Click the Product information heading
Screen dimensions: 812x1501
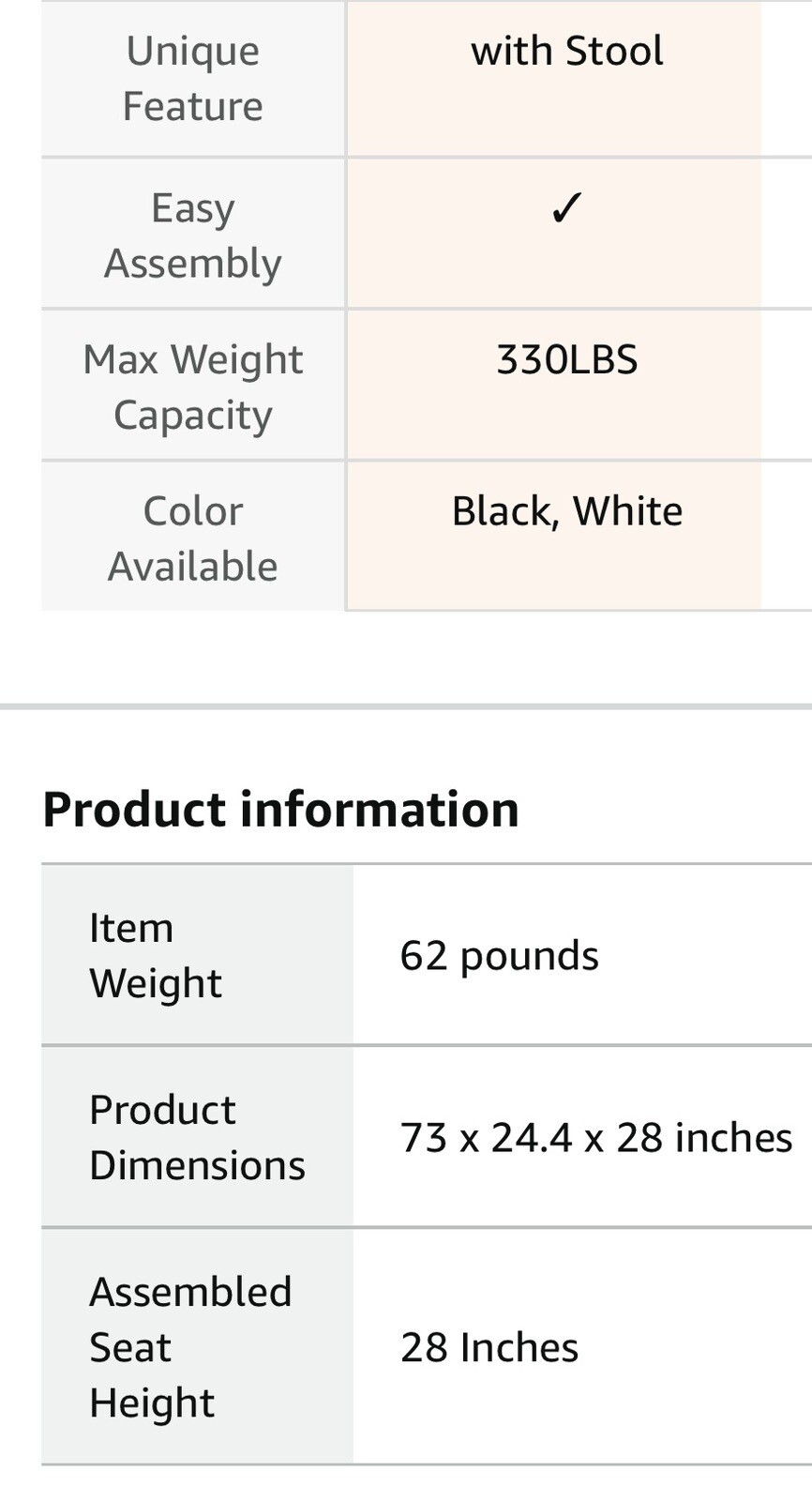click(x=280, y=809)
